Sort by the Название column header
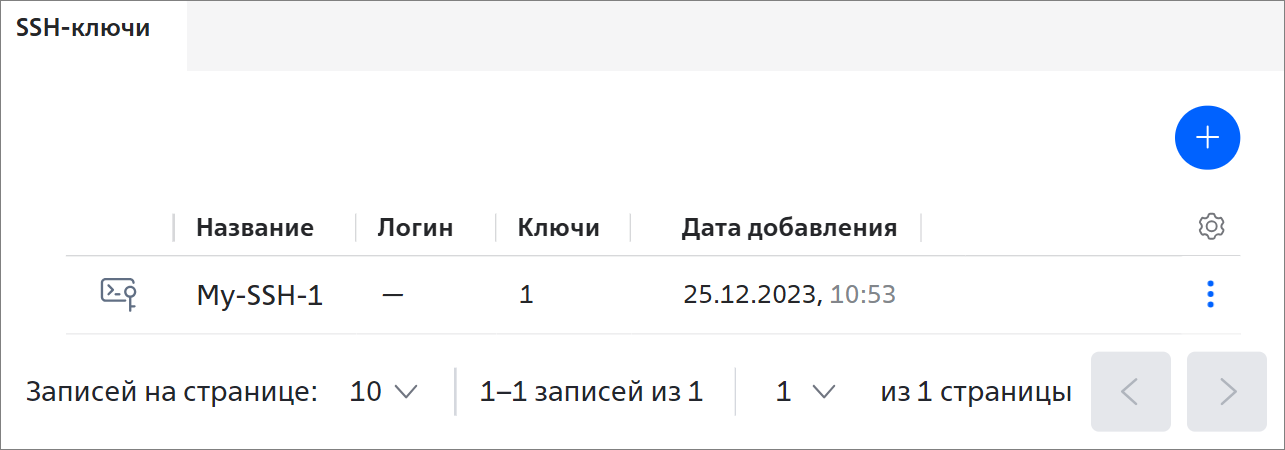This screenshot has height=450, width=1285. coord(255,227)
